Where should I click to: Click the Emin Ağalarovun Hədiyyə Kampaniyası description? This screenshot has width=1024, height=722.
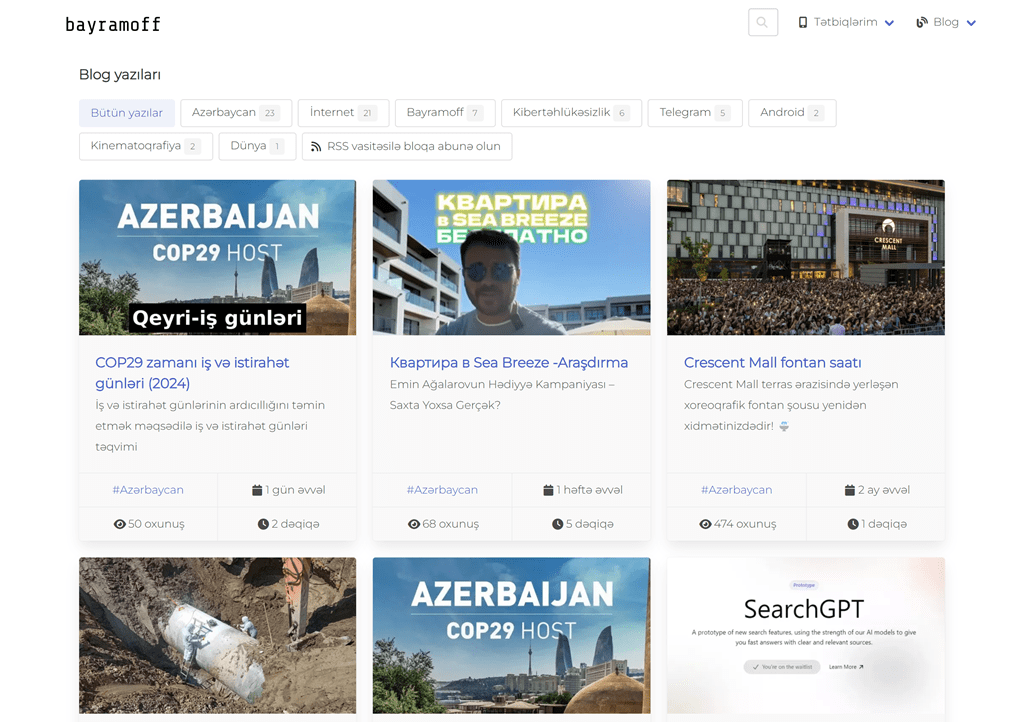tap(502, 395)
